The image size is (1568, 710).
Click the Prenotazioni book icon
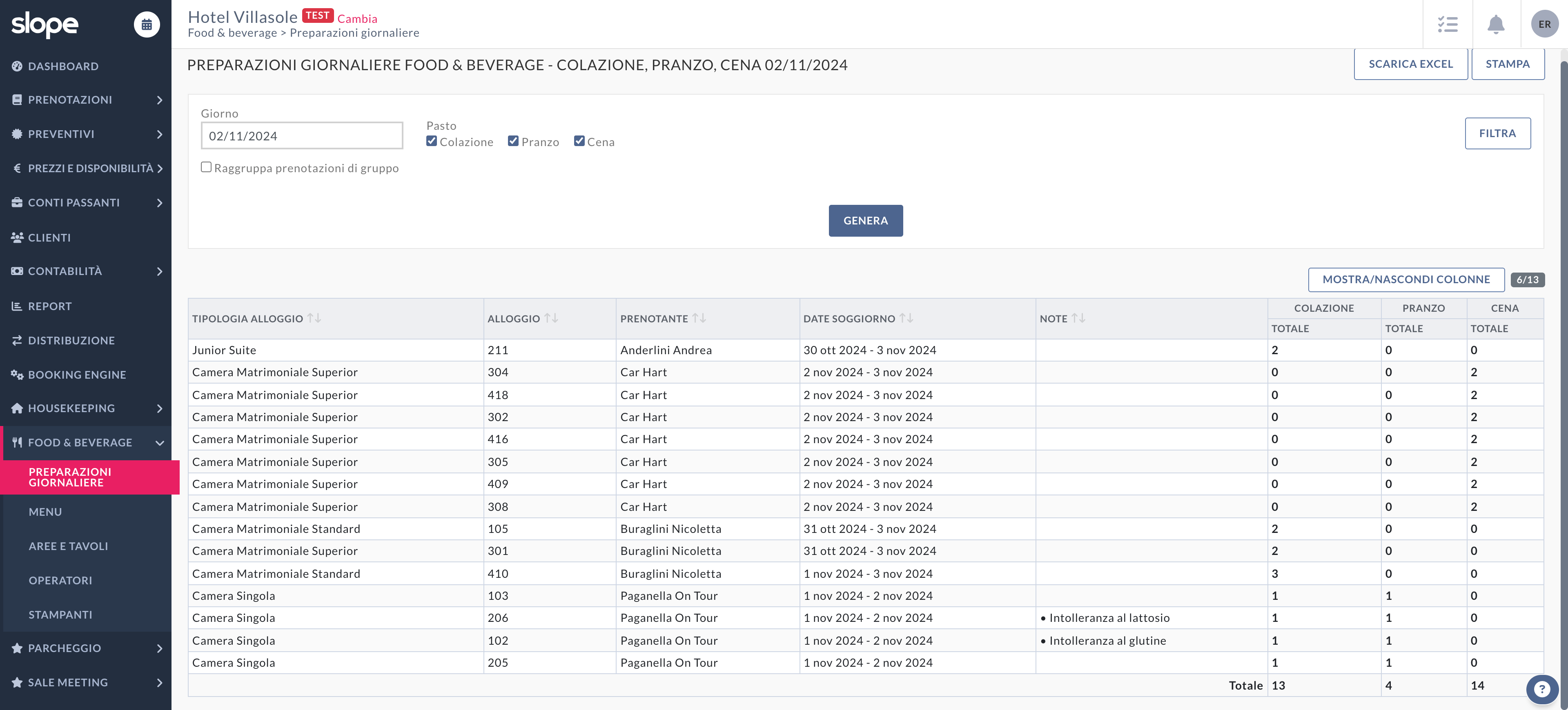click(17, 100)
